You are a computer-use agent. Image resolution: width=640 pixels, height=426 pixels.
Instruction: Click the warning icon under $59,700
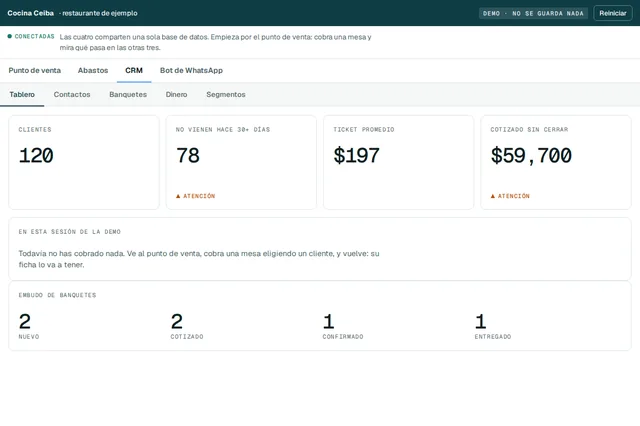point(493,196)
